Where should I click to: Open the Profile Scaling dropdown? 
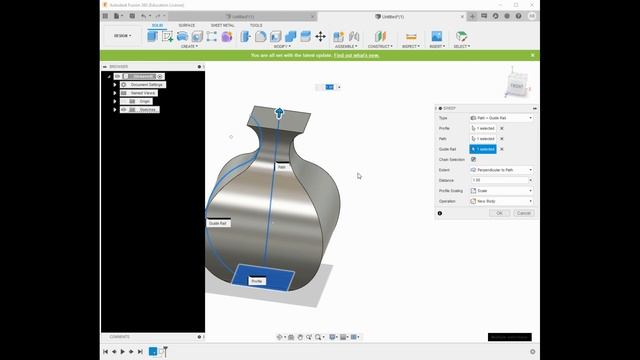click(x=501, y=191)
